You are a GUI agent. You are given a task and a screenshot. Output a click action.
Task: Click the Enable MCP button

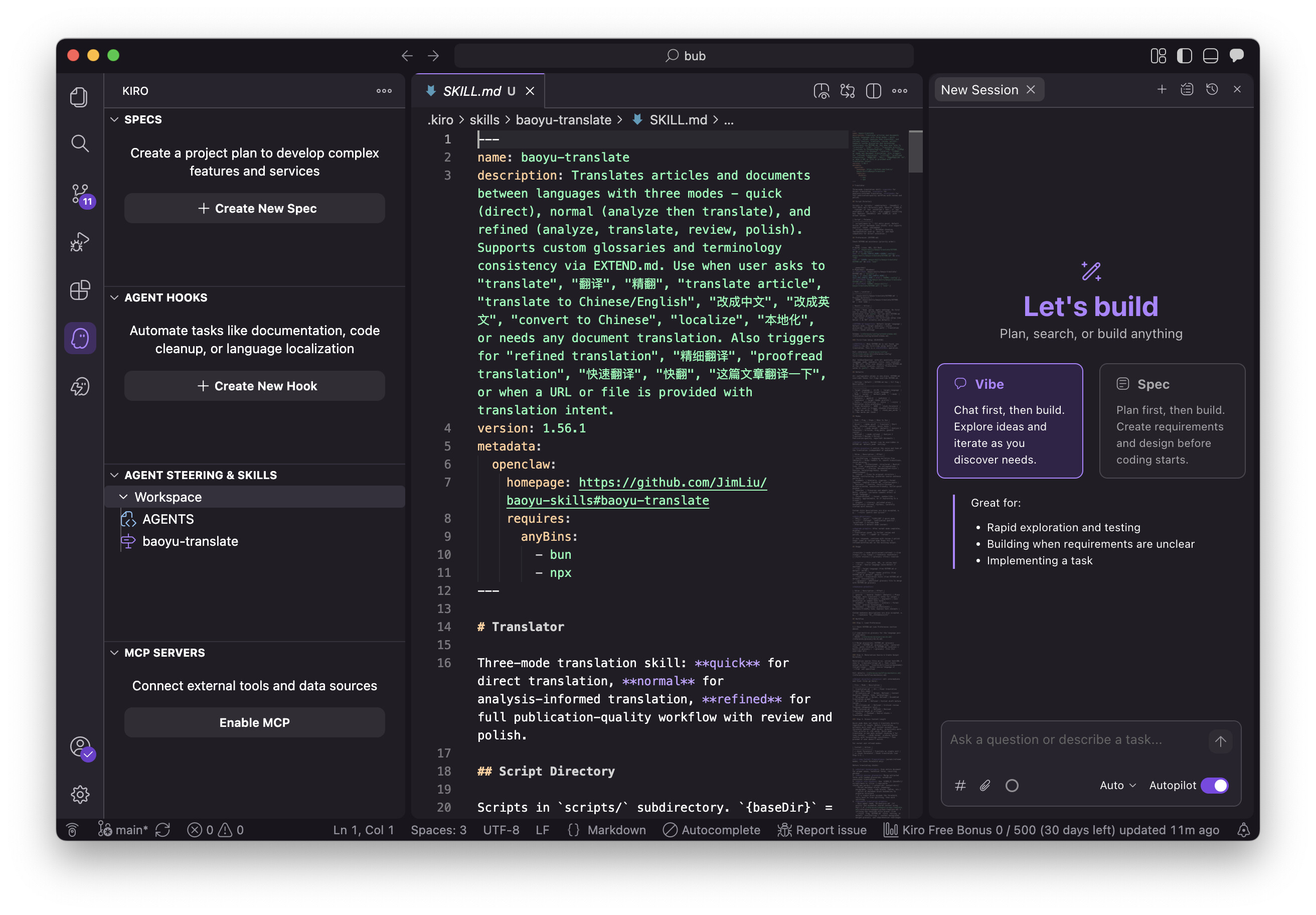click(254, 722)
